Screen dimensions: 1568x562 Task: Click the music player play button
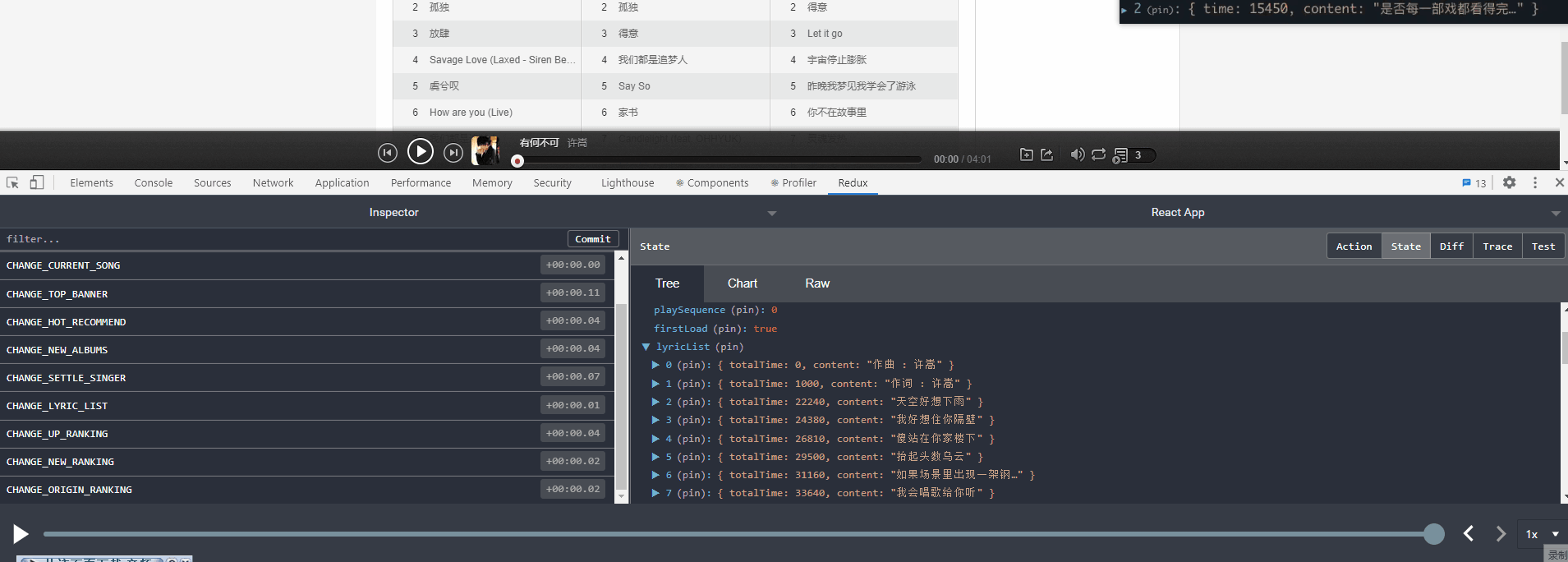pos(421,151)
